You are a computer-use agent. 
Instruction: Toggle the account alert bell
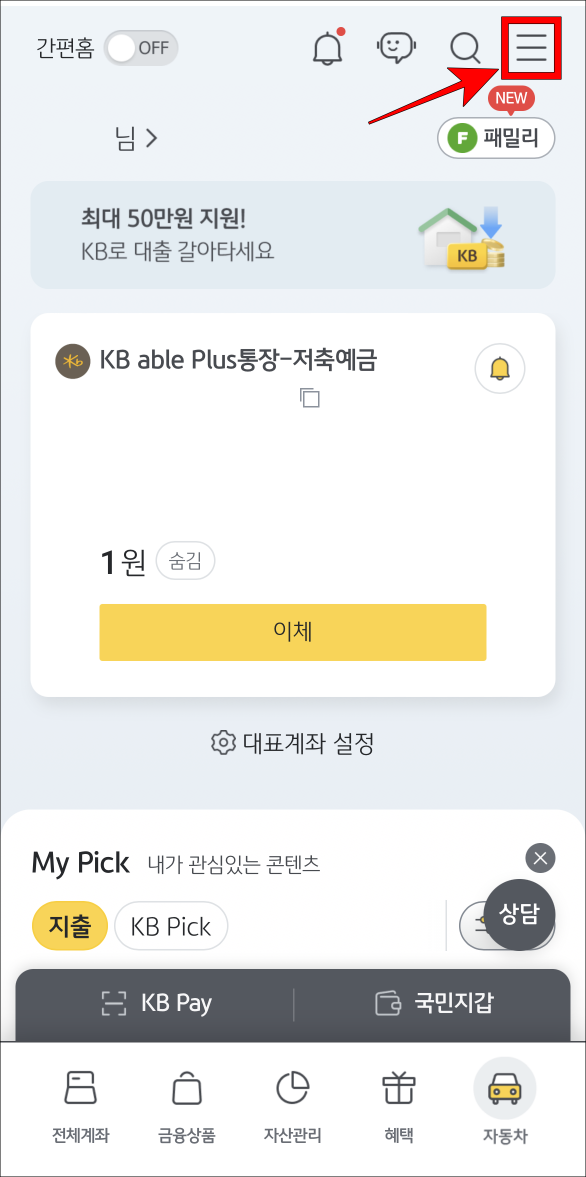tap(499, 369)
